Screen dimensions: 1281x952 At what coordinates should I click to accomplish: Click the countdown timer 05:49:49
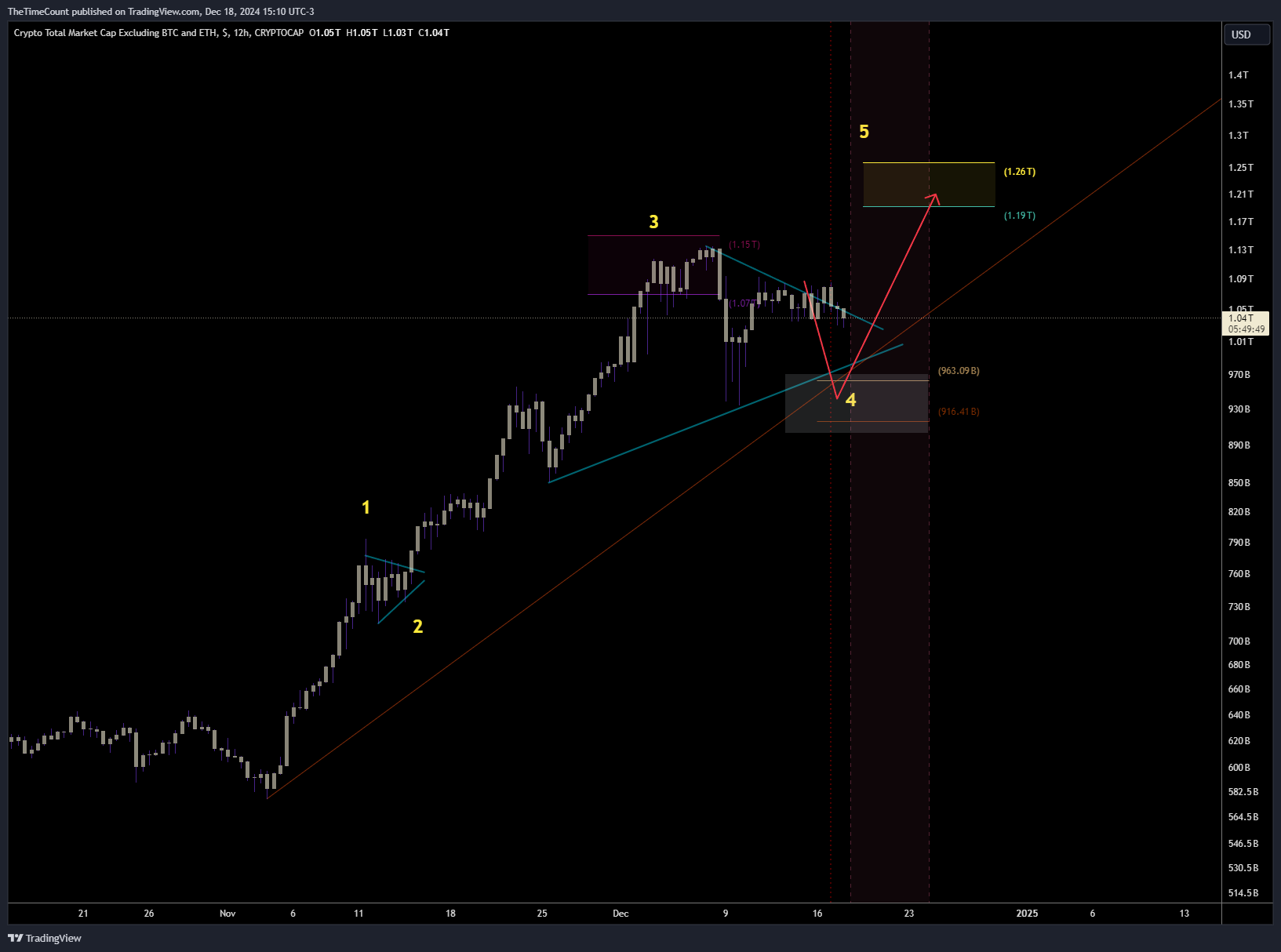[1246, 329]
